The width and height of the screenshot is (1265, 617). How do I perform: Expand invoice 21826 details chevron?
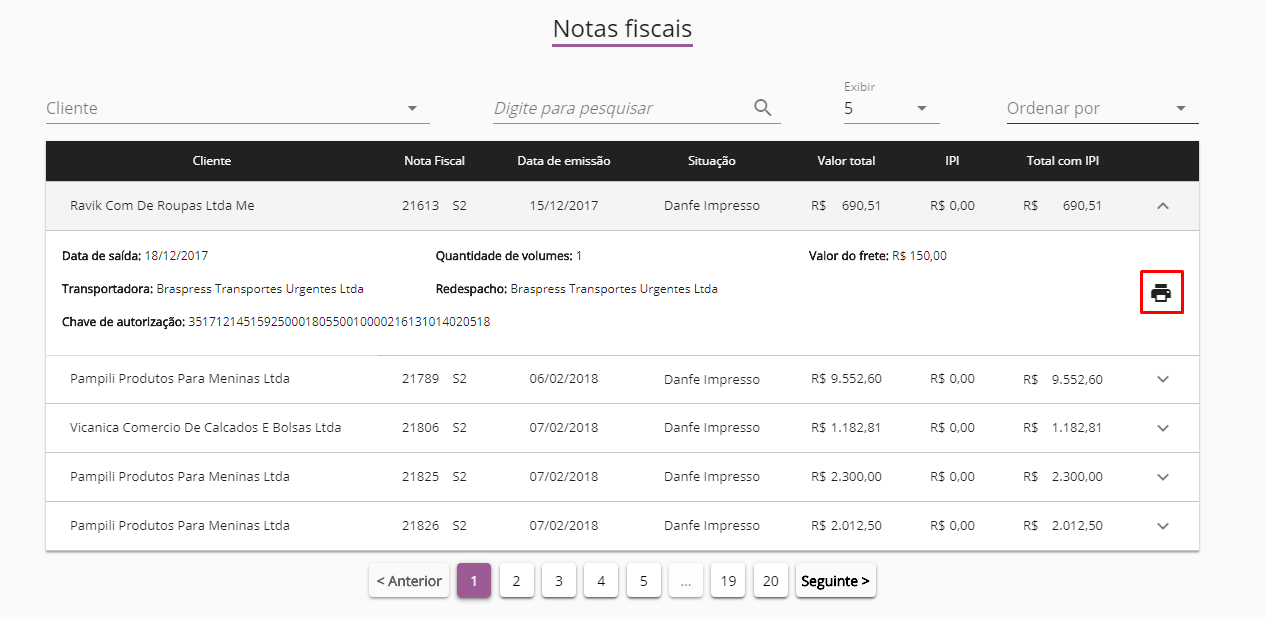[1162, 526]
